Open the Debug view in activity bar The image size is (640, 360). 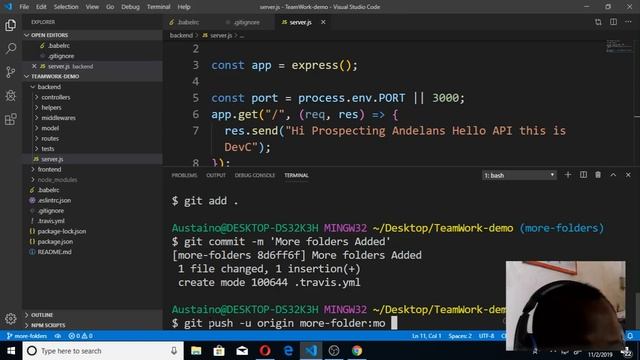pos(11,96)
